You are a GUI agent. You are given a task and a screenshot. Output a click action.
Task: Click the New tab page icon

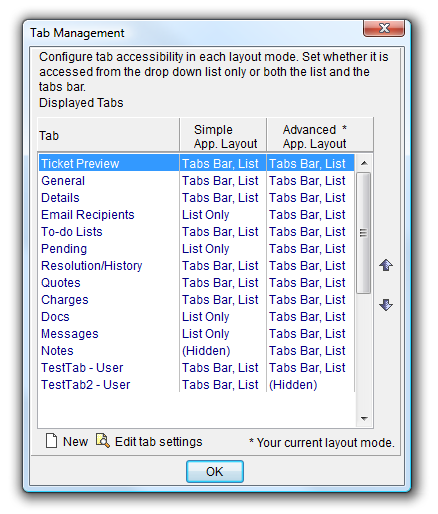tap(51, 441)
